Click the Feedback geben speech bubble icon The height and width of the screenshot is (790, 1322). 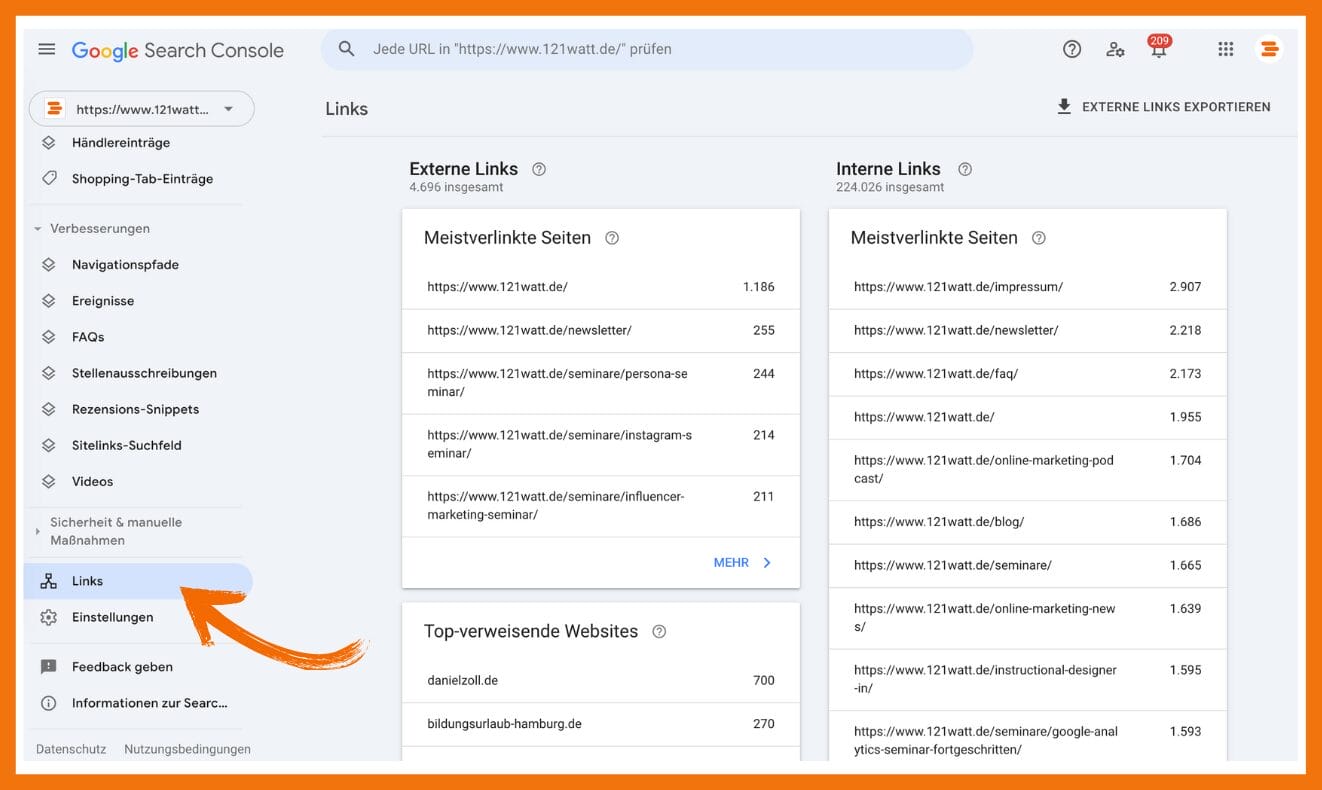pos(48,666)
